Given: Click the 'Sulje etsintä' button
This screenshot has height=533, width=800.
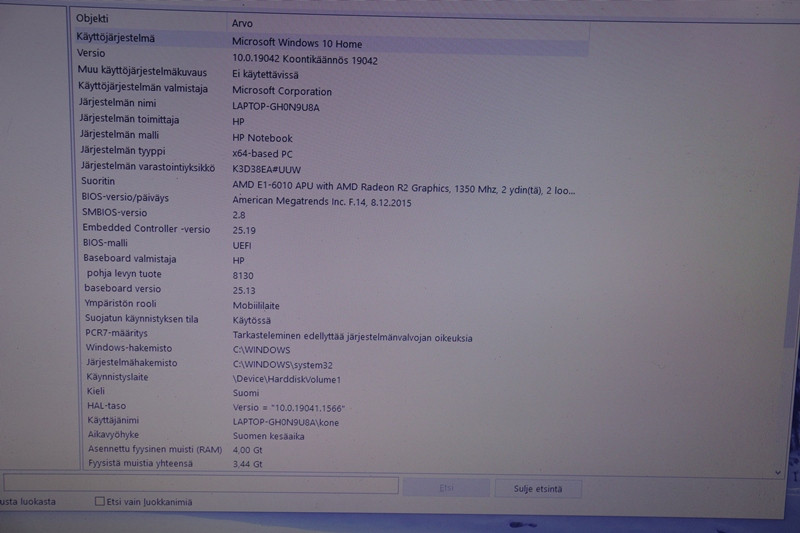Looking at the screenshot, I should [x=538, y=489].
